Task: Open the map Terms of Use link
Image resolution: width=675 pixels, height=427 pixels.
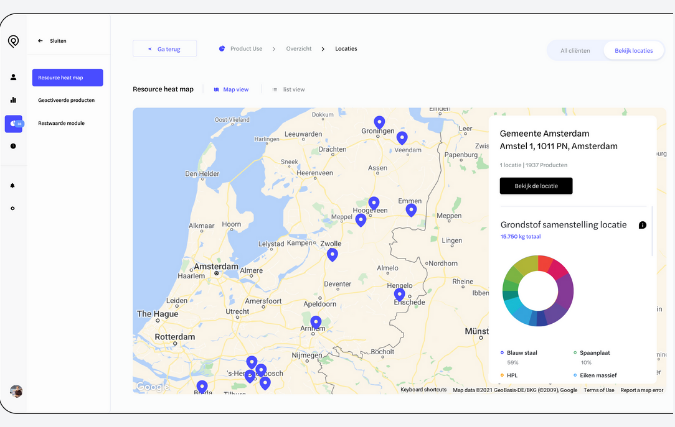Action: point(599,390)
